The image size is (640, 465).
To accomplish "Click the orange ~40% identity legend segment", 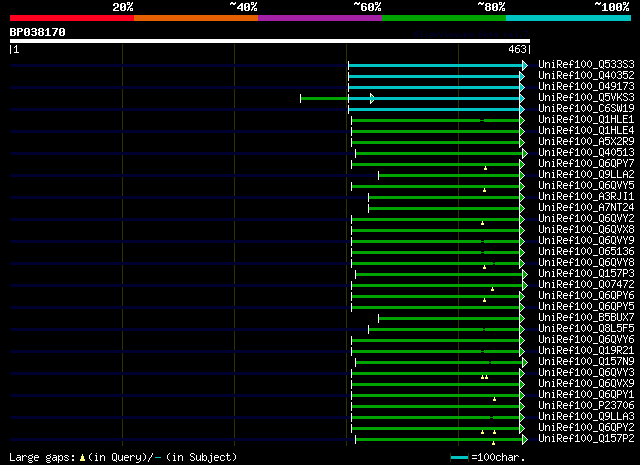I will 196,18.
